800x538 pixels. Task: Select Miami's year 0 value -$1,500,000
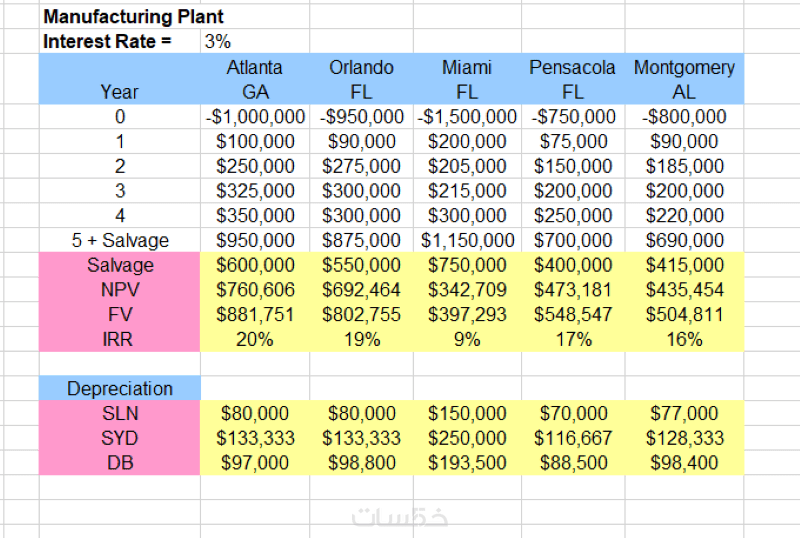pos(467,117)
